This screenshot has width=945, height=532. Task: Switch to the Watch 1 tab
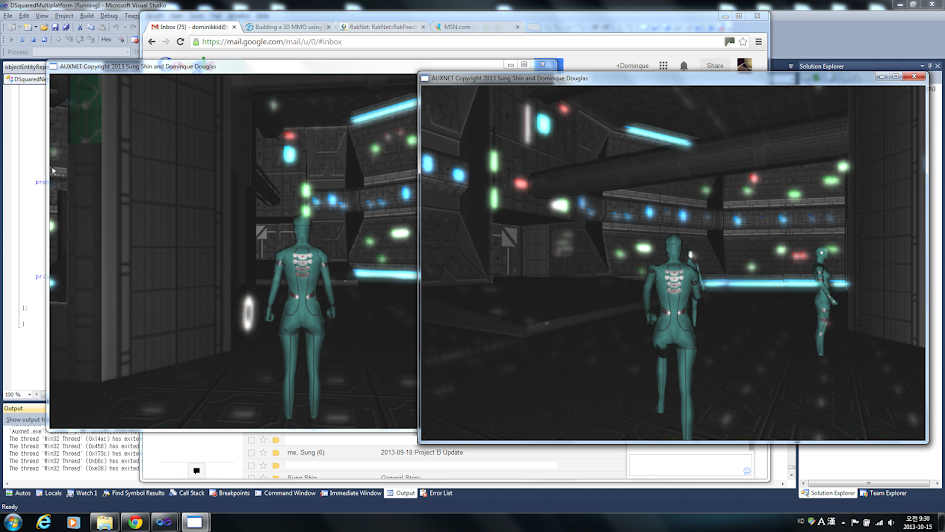(82, 493)
